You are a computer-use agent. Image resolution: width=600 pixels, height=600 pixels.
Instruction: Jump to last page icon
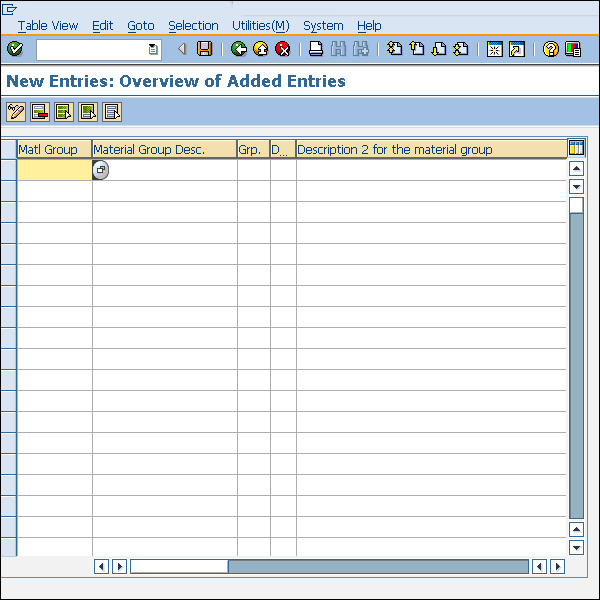pos(461,49)
